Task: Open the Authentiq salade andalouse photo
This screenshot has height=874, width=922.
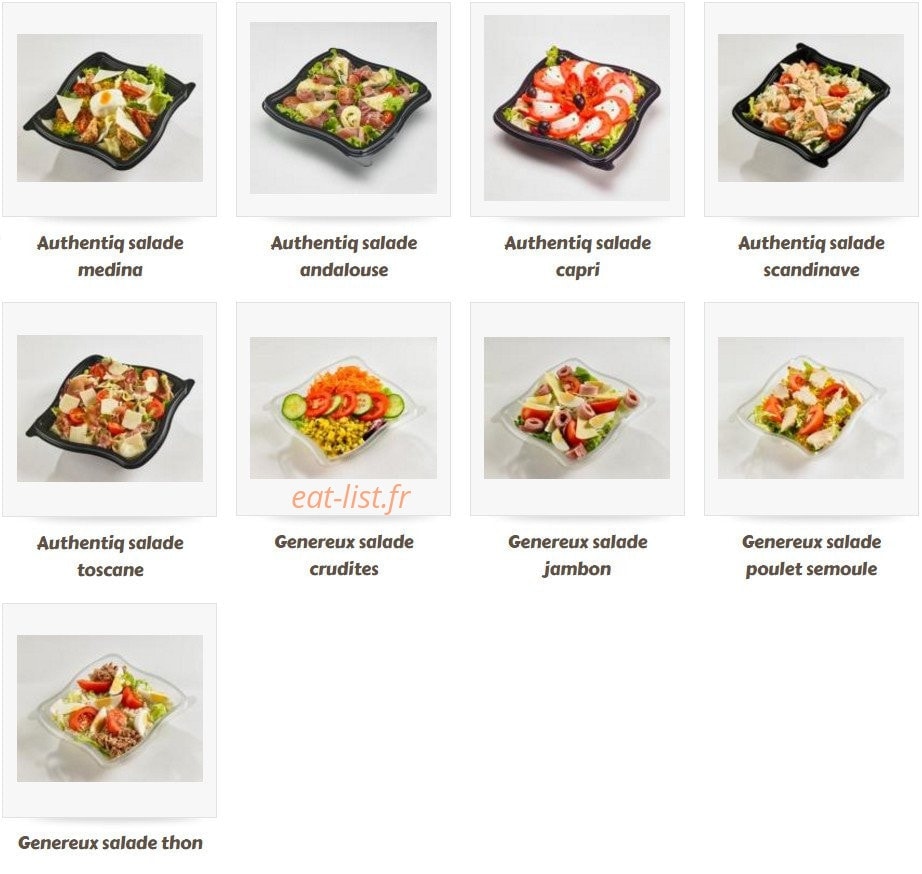Action: pos(343,108)
